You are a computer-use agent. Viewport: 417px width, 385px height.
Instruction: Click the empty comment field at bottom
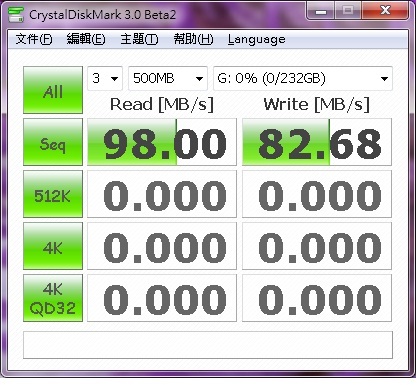(x=208, y=345)
